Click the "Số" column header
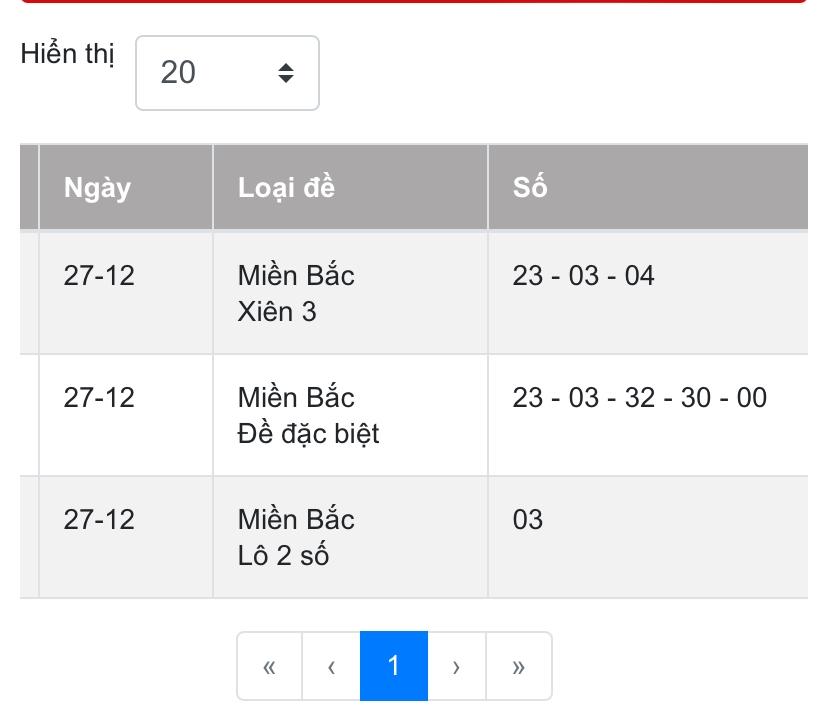The image size is (828, 722). coord(530,188)
